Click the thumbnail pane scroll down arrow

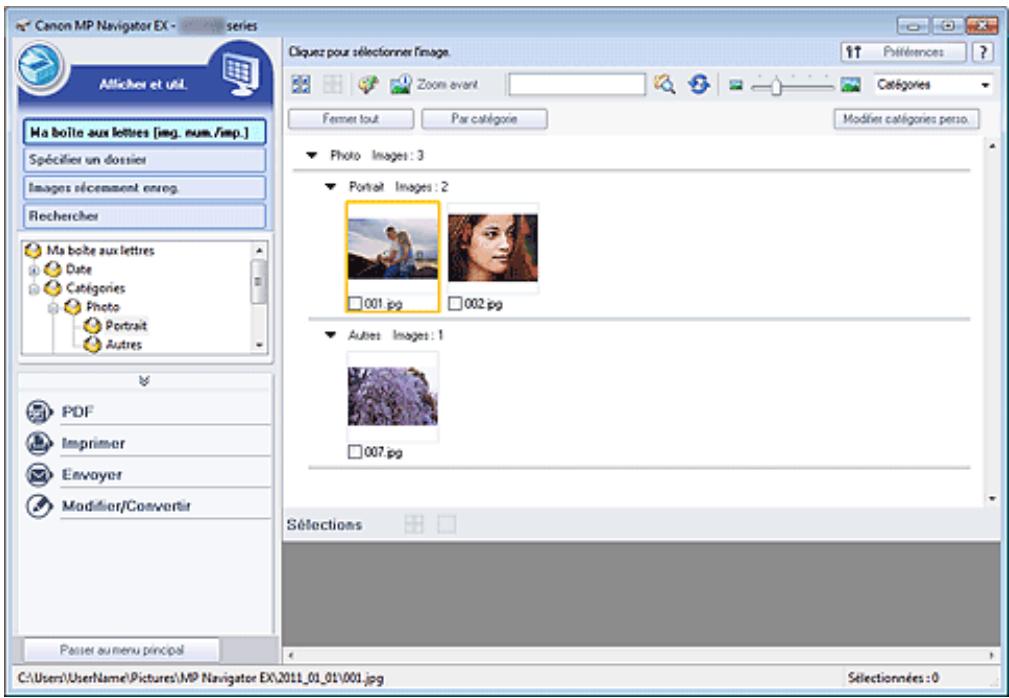pos(992,499)
